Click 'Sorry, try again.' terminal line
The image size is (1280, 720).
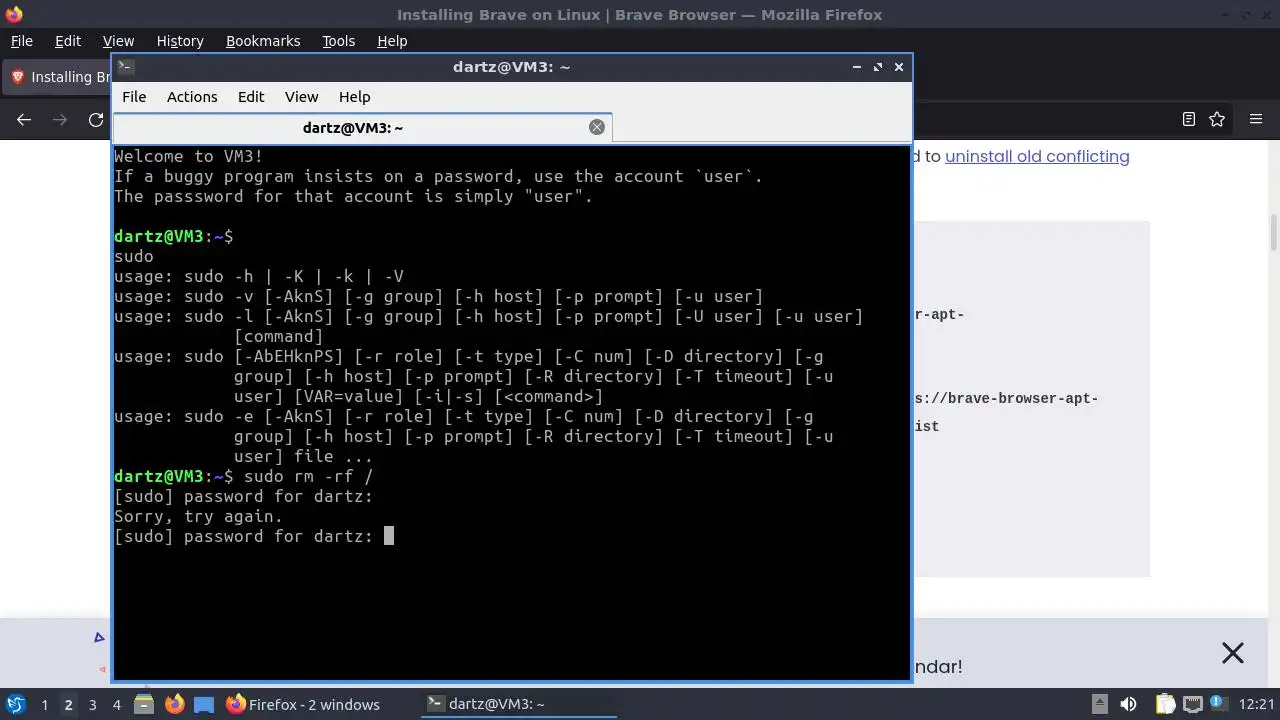click(198, 516)
